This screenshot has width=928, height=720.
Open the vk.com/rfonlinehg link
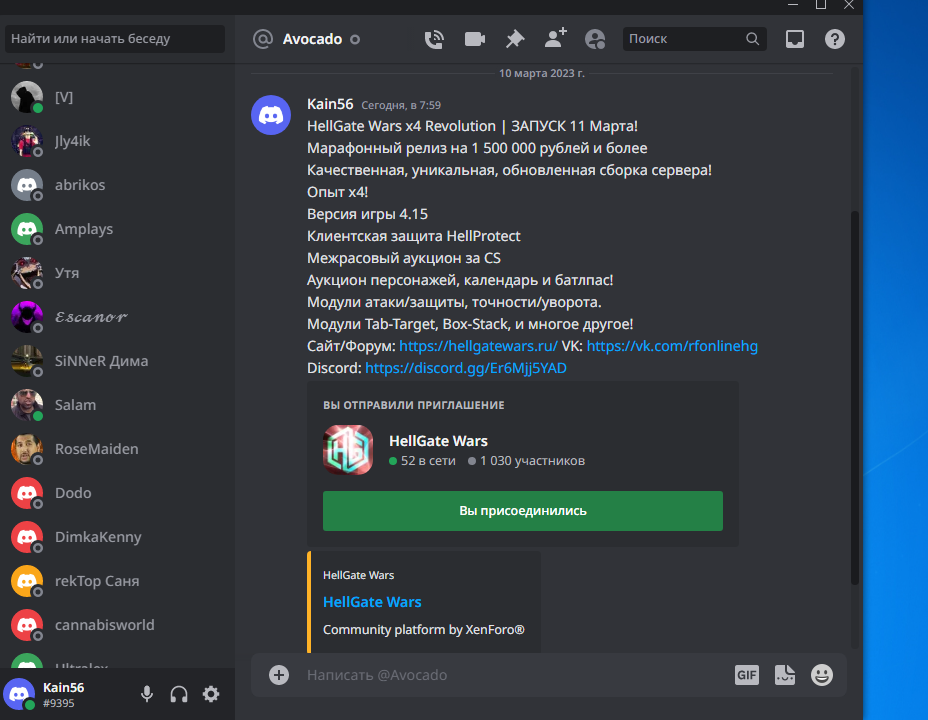pos(672,346)
